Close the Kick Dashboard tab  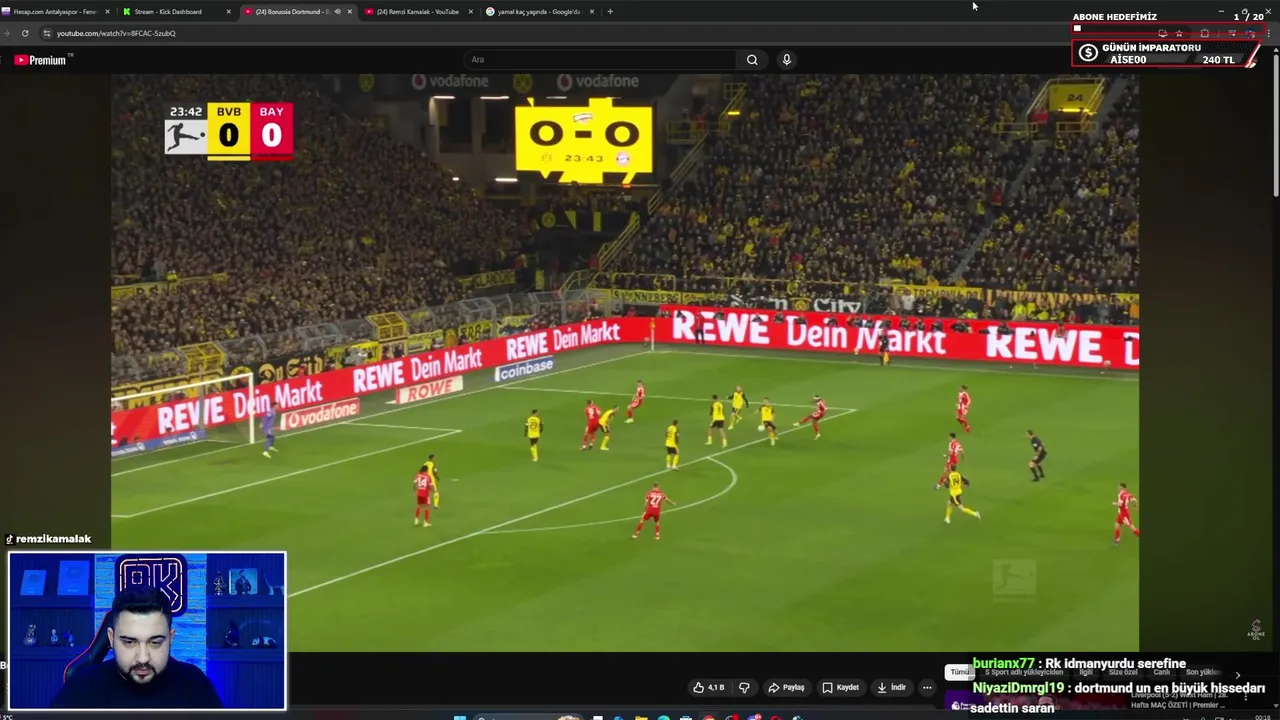(228, 12)
